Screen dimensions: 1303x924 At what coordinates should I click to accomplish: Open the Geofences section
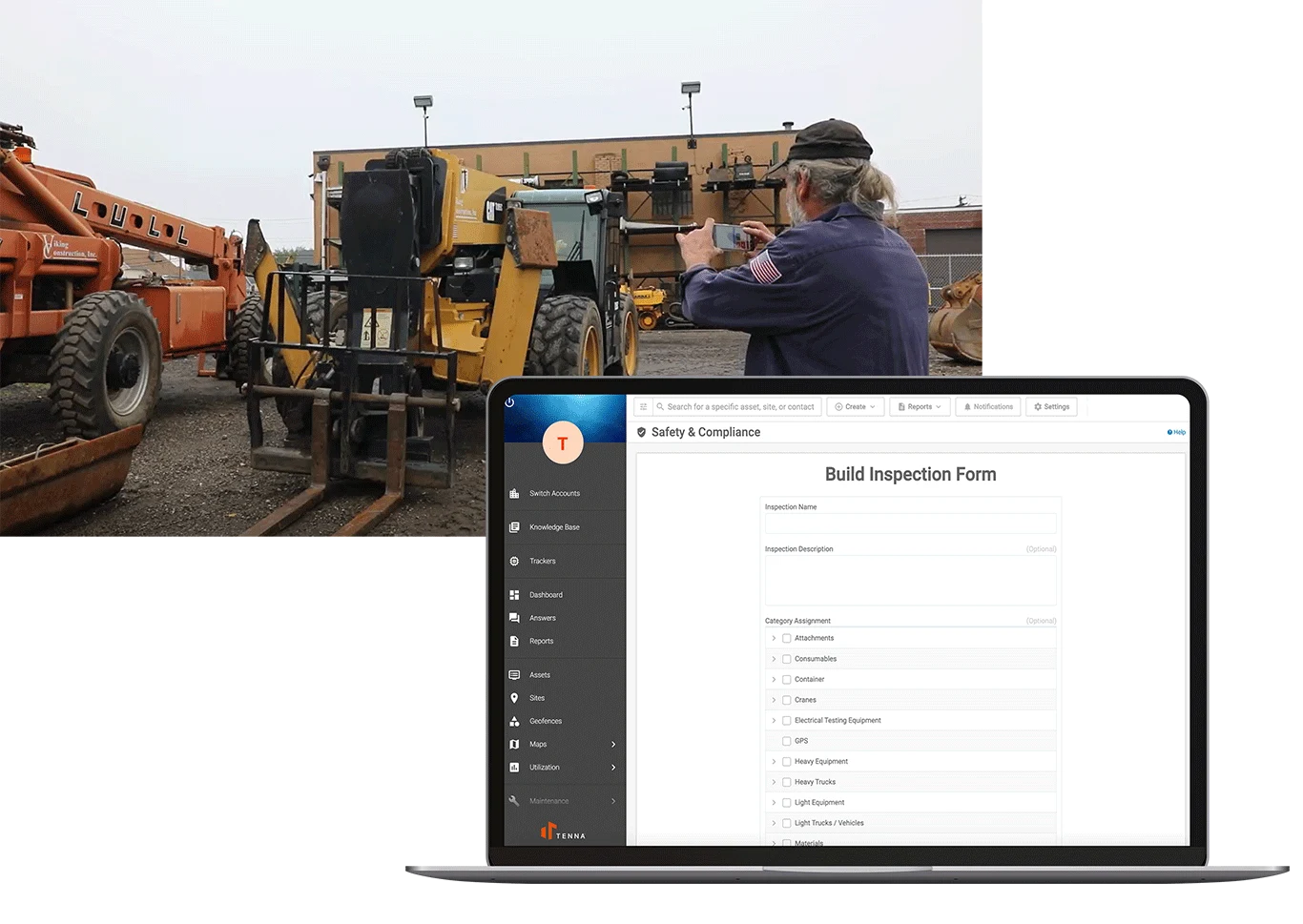[x=515, y=721]
